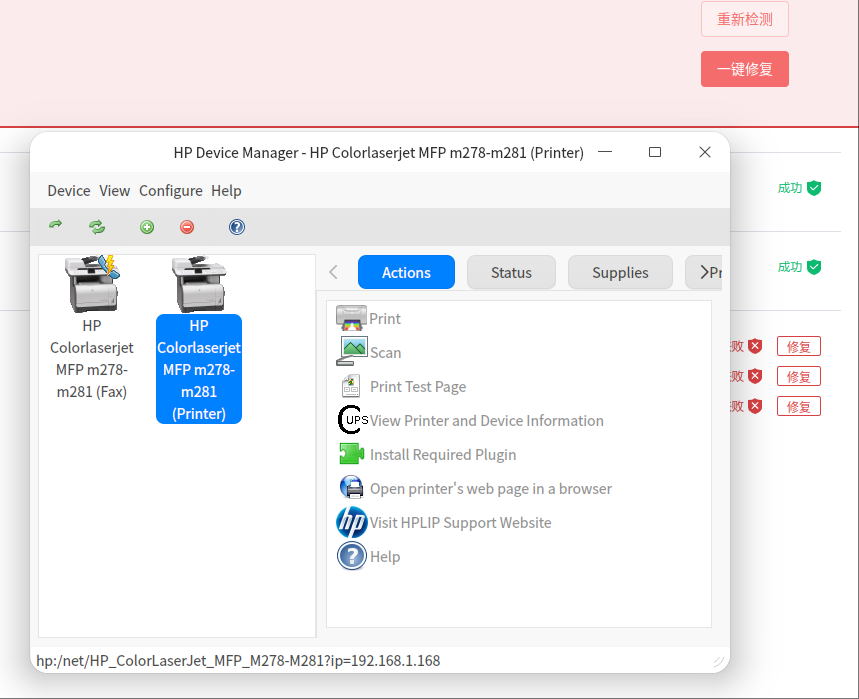
Task: Maximize the HP Device Manager window
Action: tap(655, 152)
